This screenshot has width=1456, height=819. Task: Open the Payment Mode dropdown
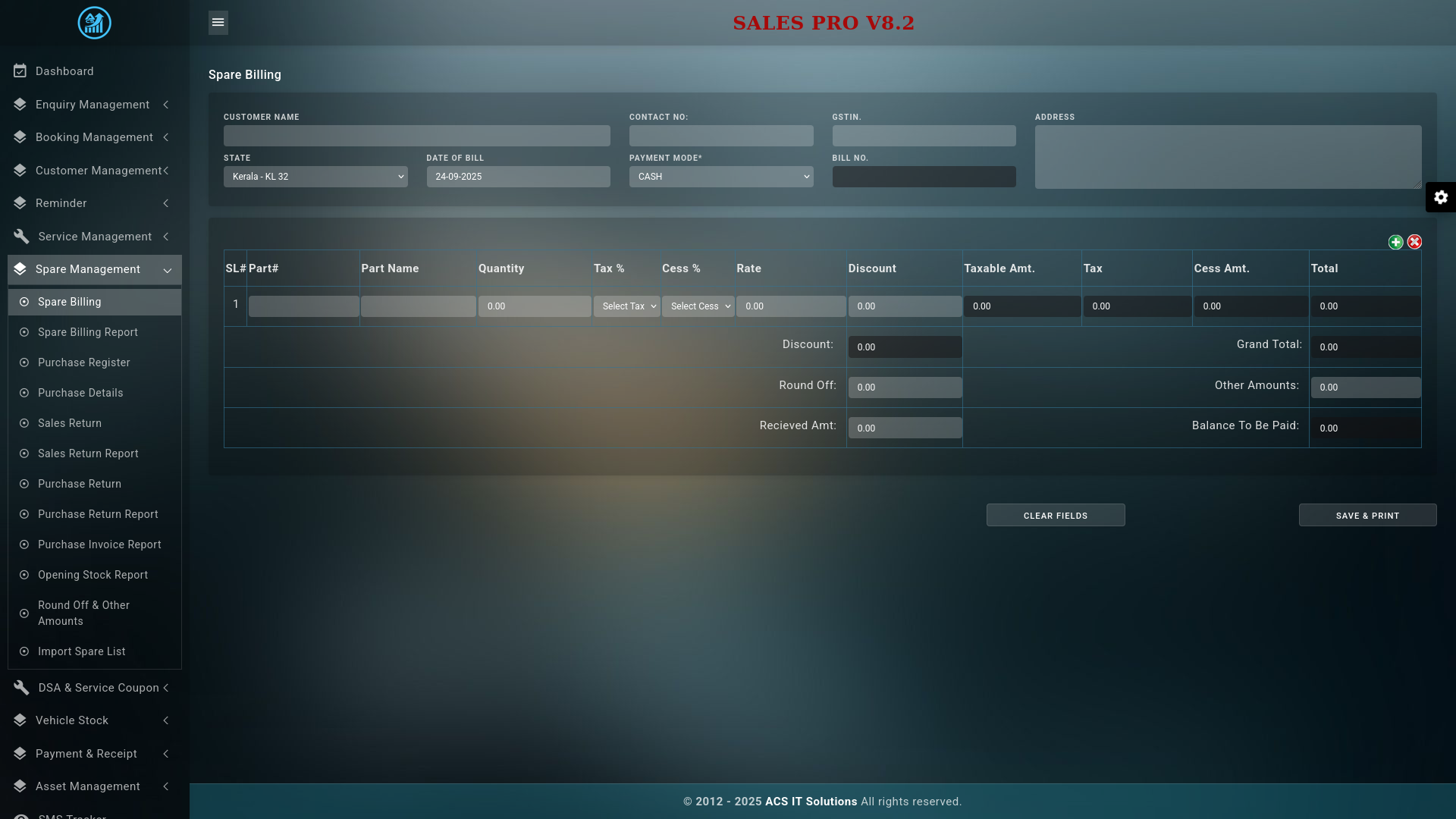click(x=720, y=177)
